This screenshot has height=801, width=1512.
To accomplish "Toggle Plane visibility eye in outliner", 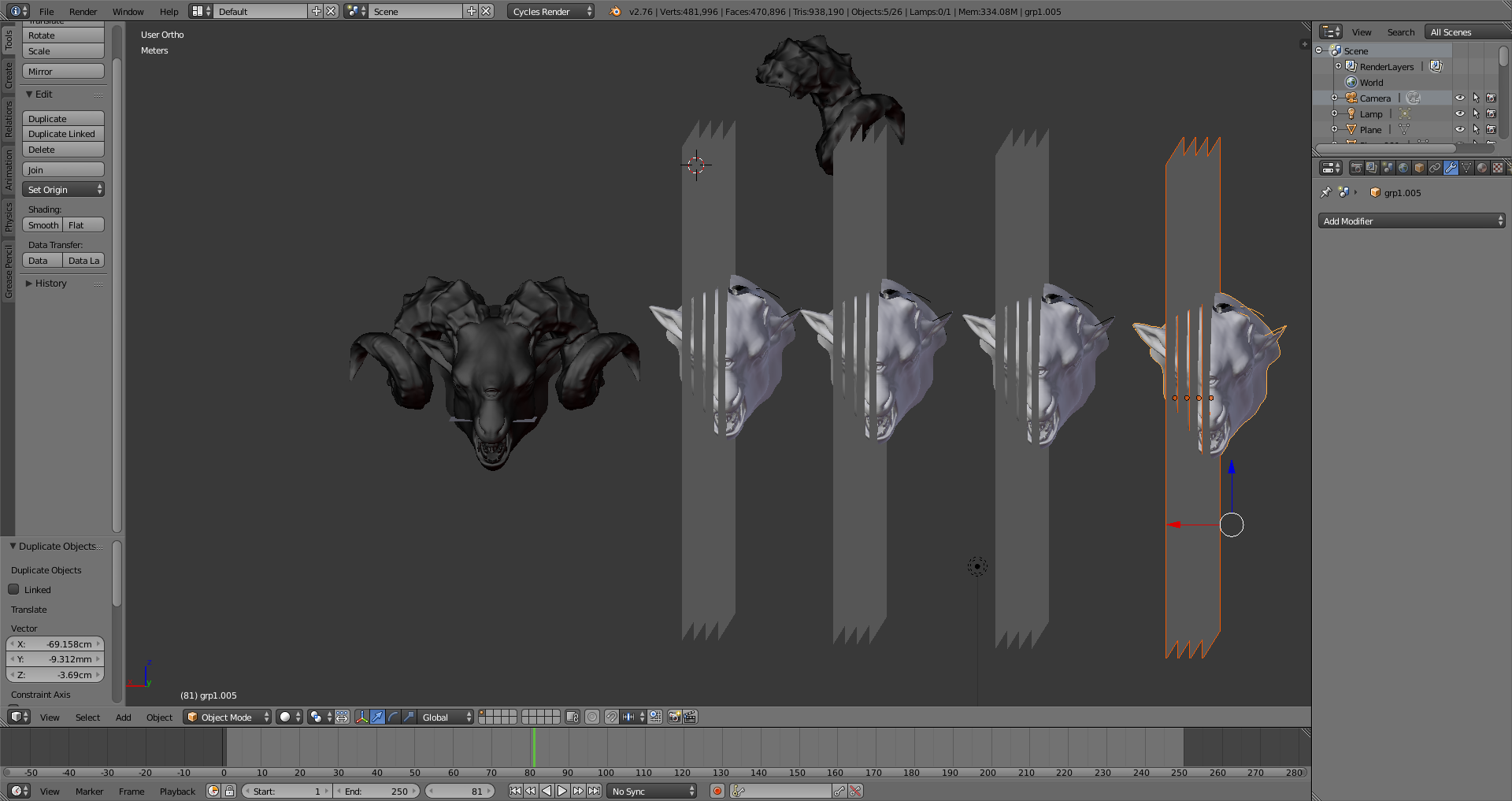I will click(x=1460, y=129).
